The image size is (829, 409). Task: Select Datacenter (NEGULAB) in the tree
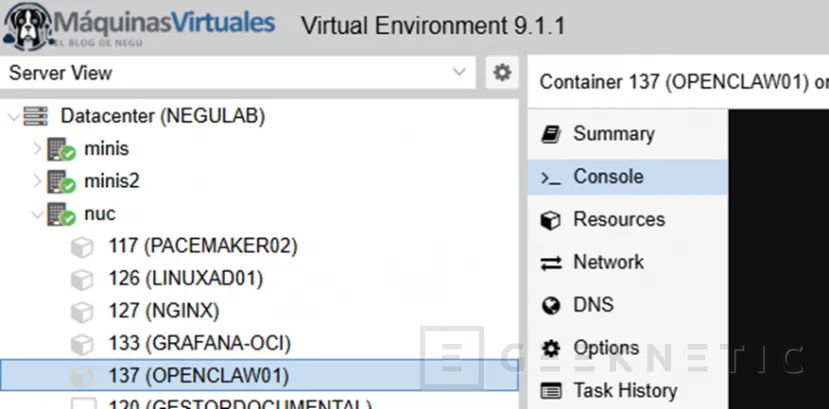click(x=163, y=116)
